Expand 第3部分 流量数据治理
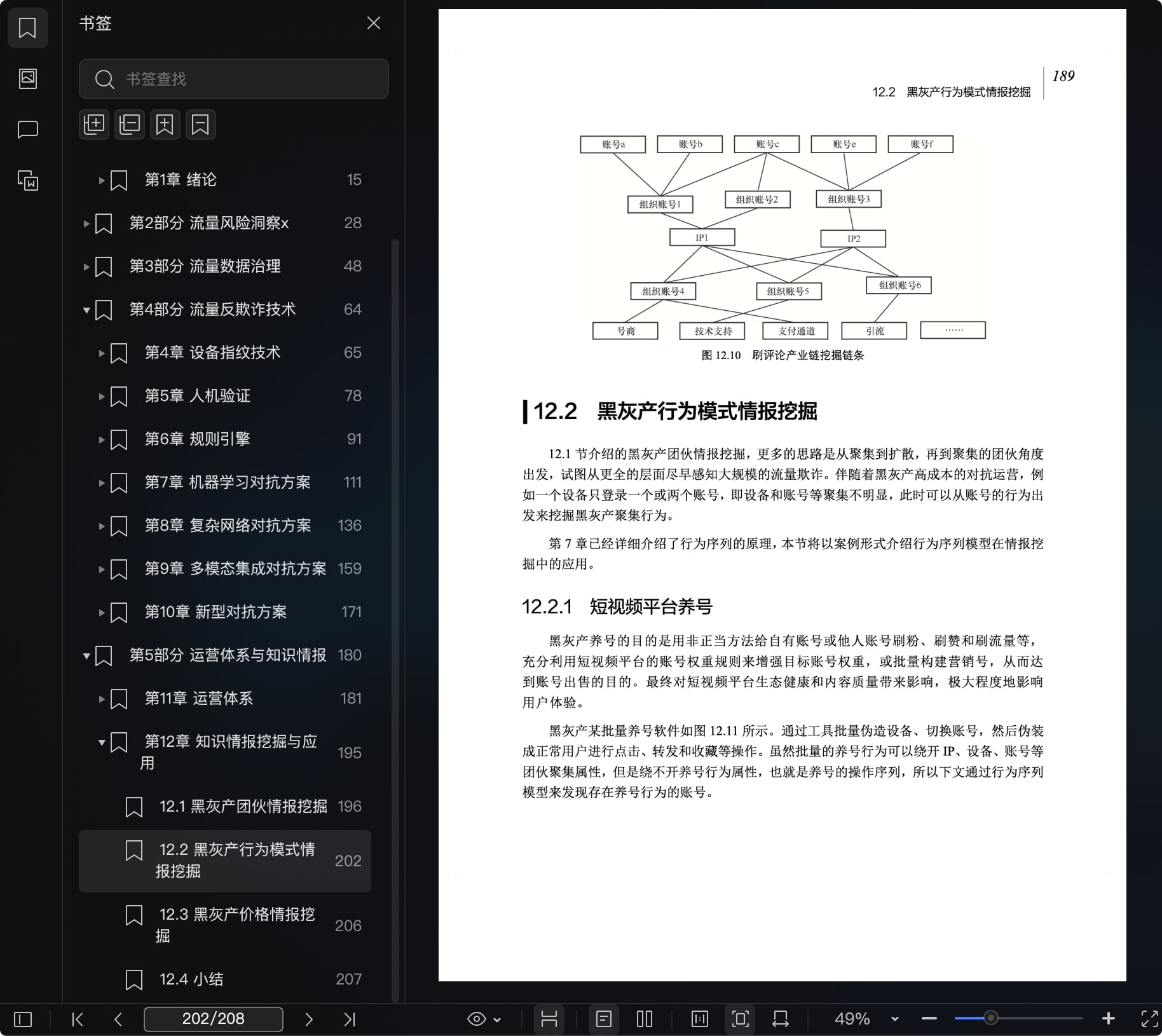Image resolution: width=1162 pixels, height=1036 pixels. click(86, 267)
